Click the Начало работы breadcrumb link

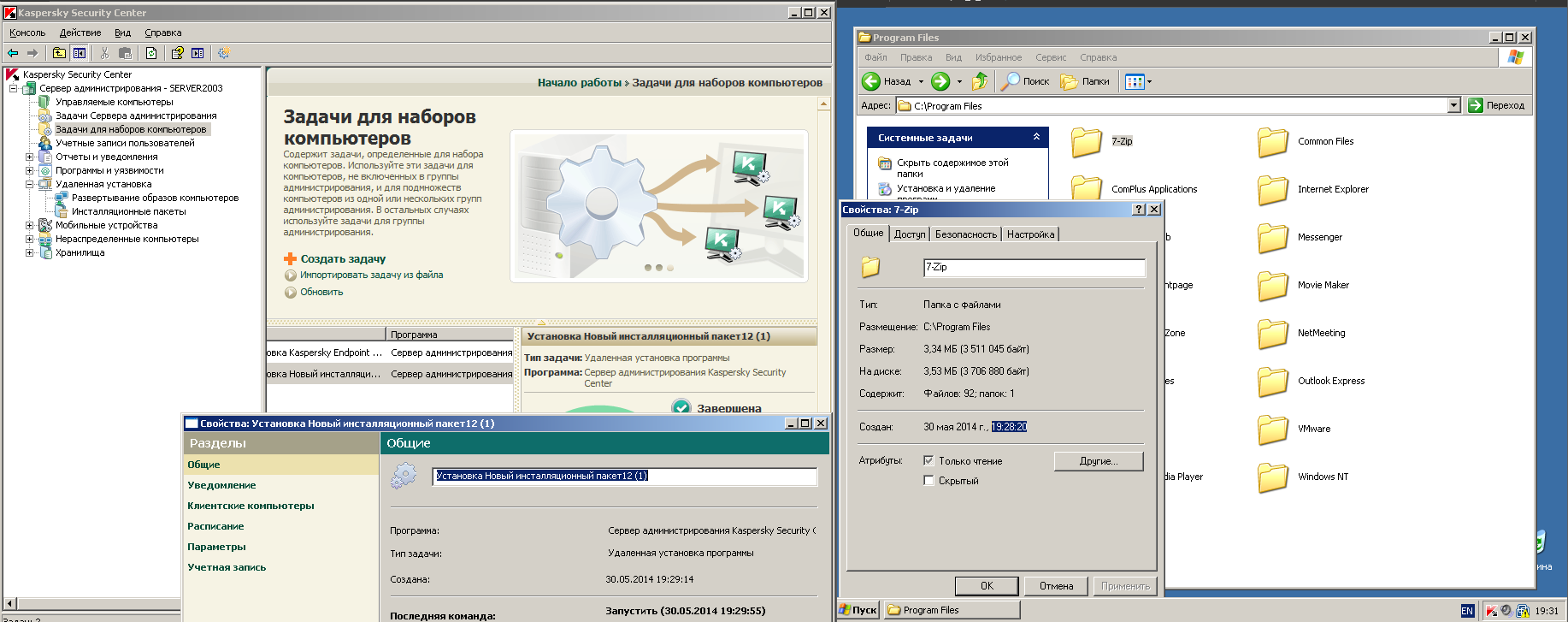(580, 83)
